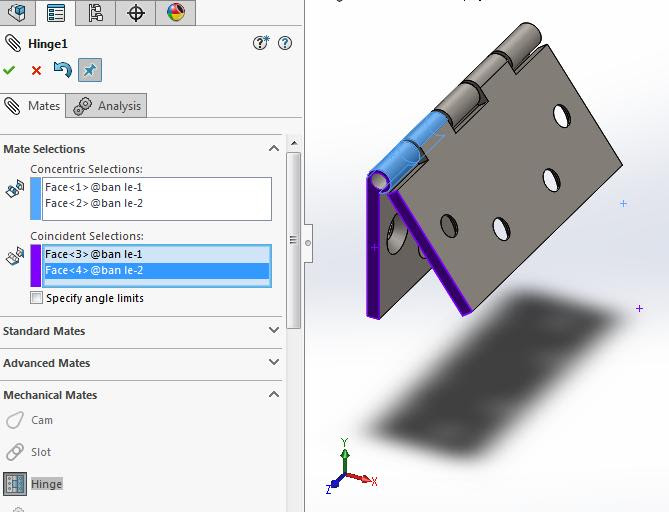Click the purple Coincident Selections color swatch

[x=36, y=265]
